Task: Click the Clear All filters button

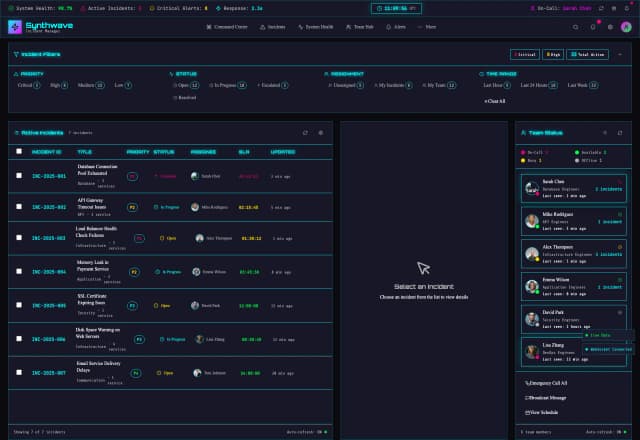Action: (x=494, y=101)
